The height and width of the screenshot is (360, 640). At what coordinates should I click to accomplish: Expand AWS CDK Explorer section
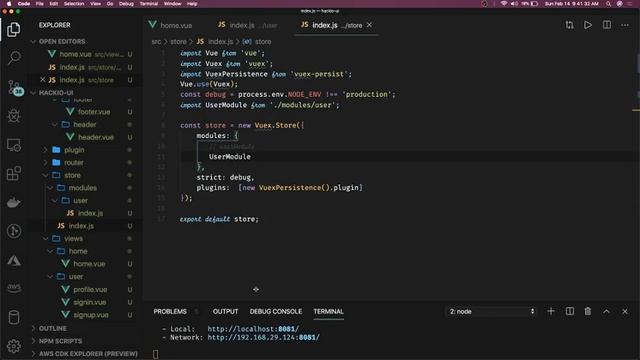pos(88,353)
